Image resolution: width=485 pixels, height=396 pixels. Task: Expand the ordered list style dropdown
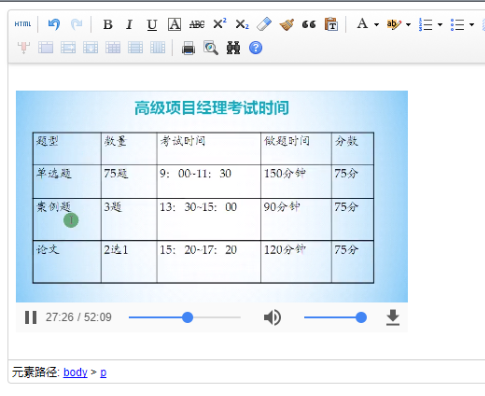[440, 25]
